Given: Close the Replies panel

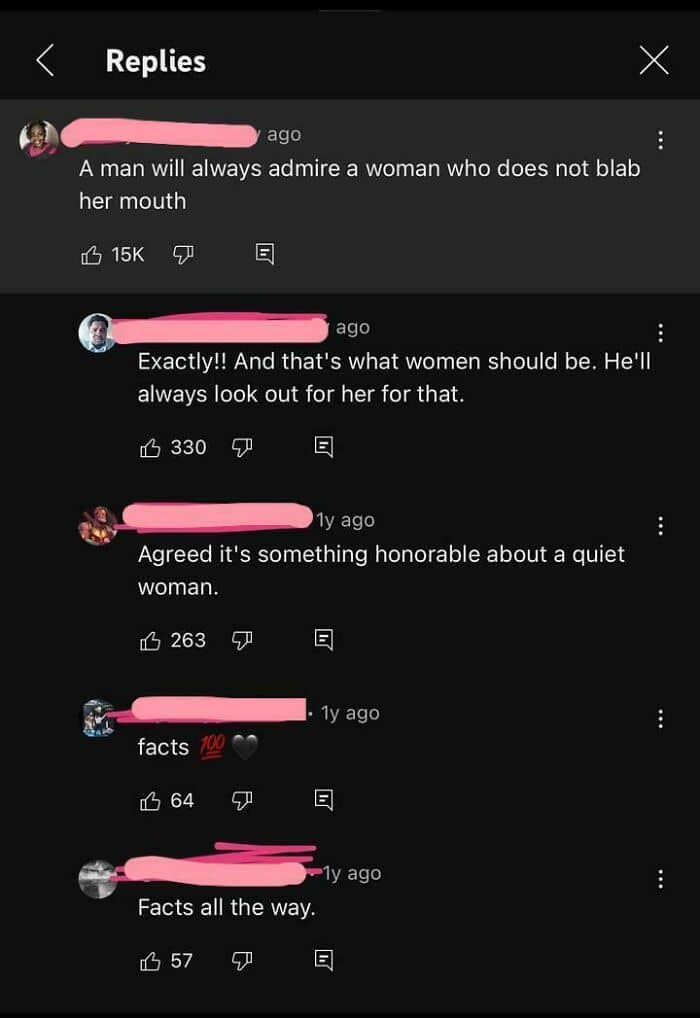Looking at the screenshot, I should click(654, 61).
